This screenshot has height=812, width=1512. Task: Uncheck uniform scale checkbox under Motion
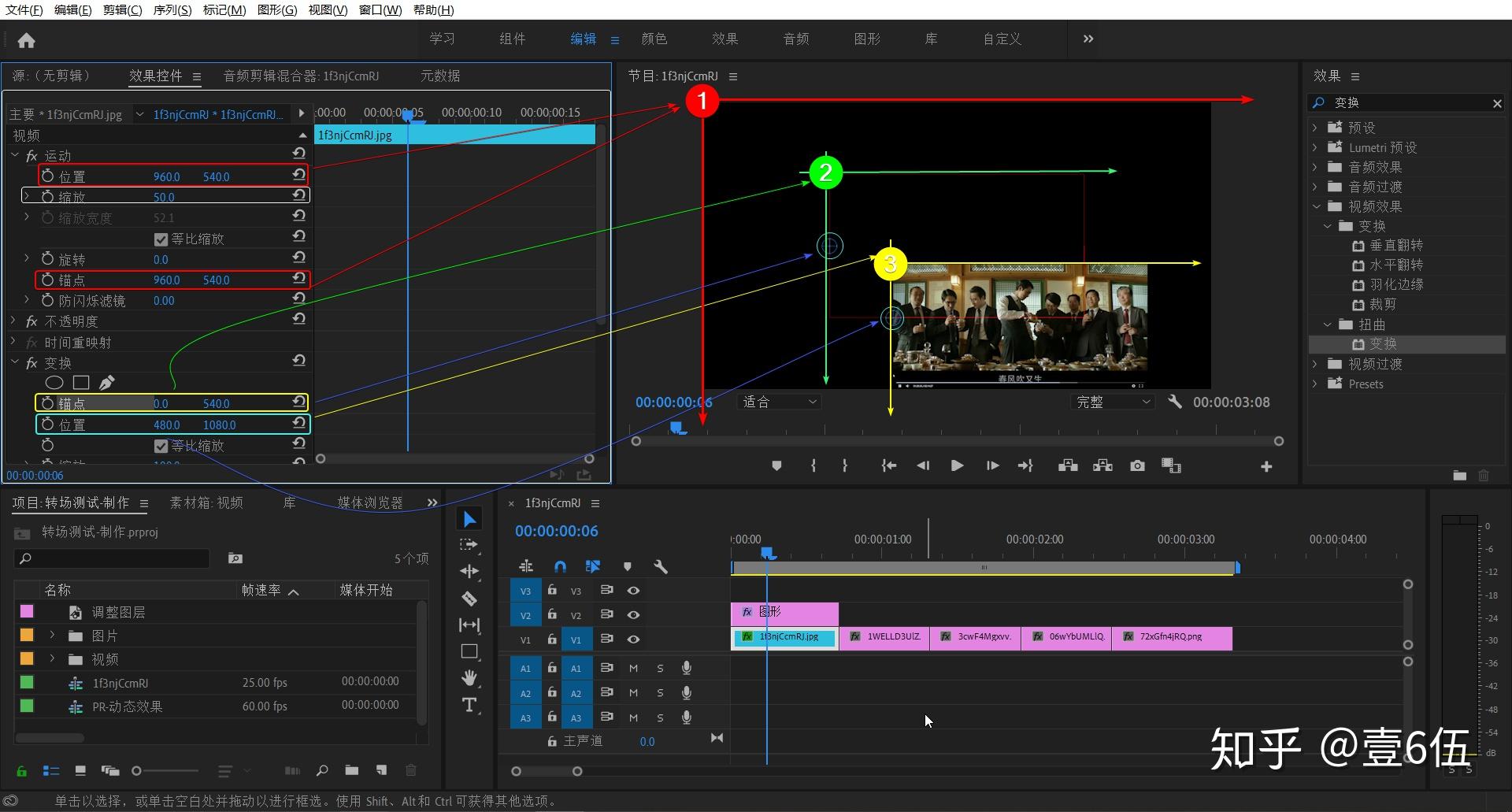(161, 239)
